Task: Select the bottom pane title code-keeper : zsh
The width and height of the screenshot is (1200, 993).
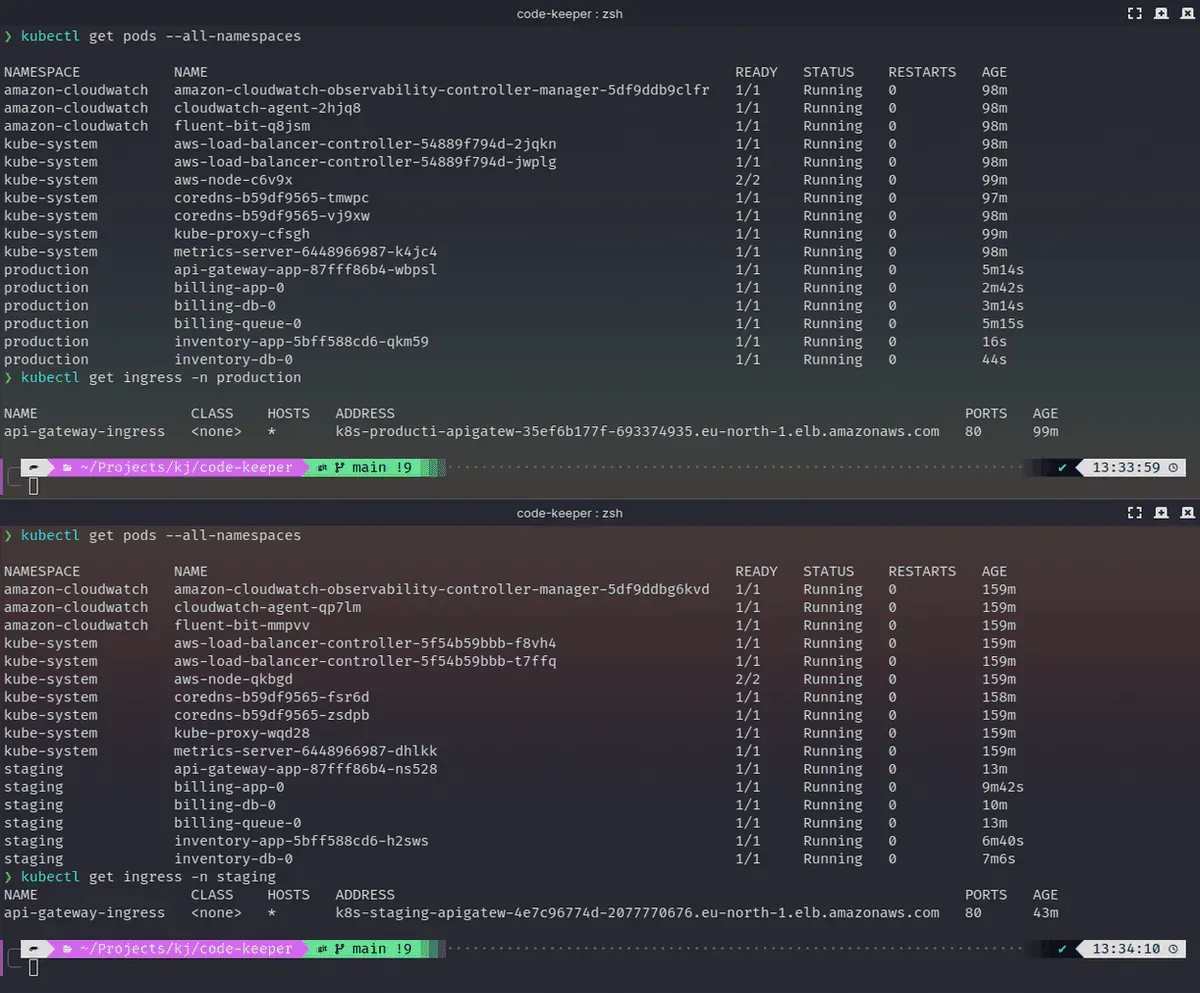Action: click(569, 512)
